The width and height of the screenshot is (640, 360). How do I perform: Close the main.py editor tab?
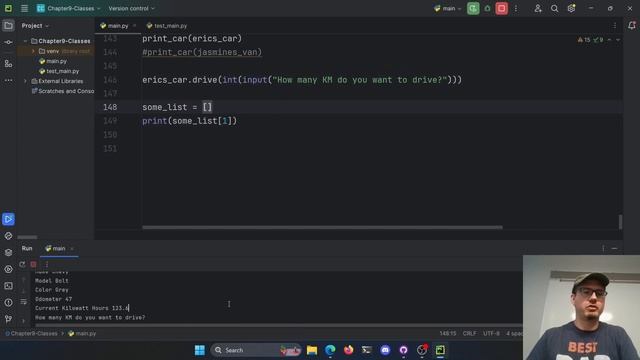(134, 26)
